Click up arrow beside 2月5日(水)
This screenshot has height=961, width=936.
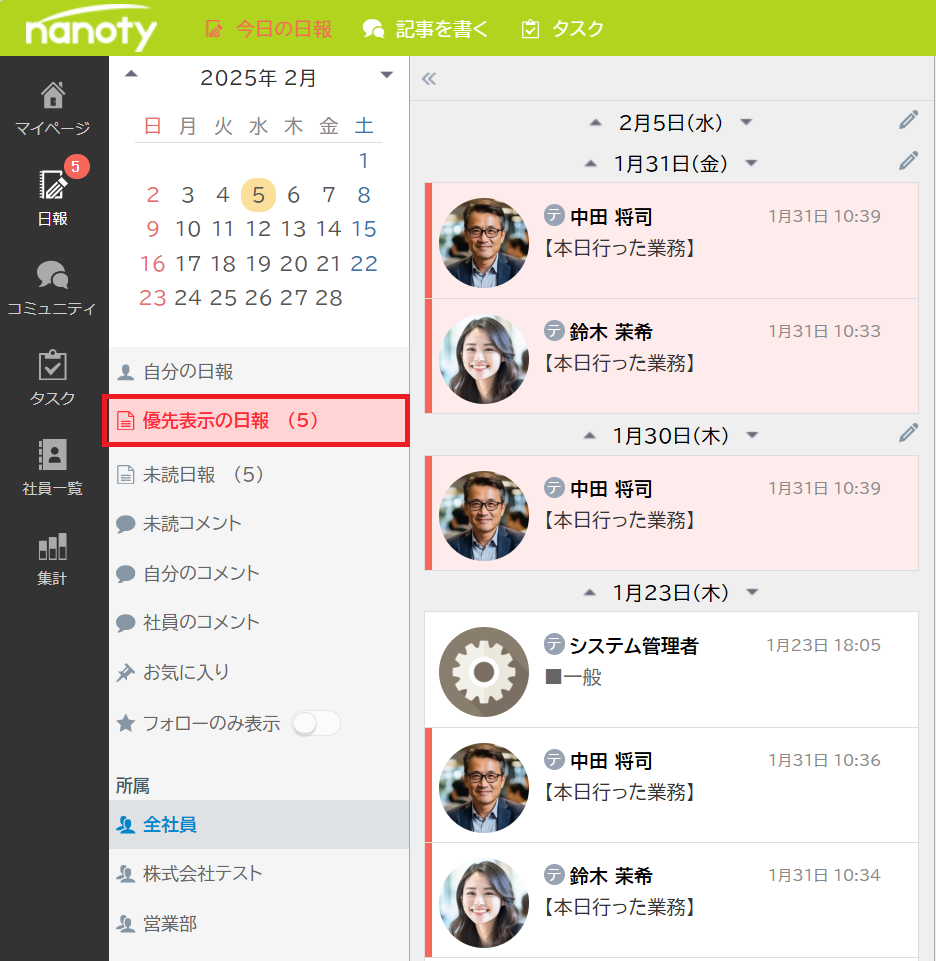tap(595, 123)
